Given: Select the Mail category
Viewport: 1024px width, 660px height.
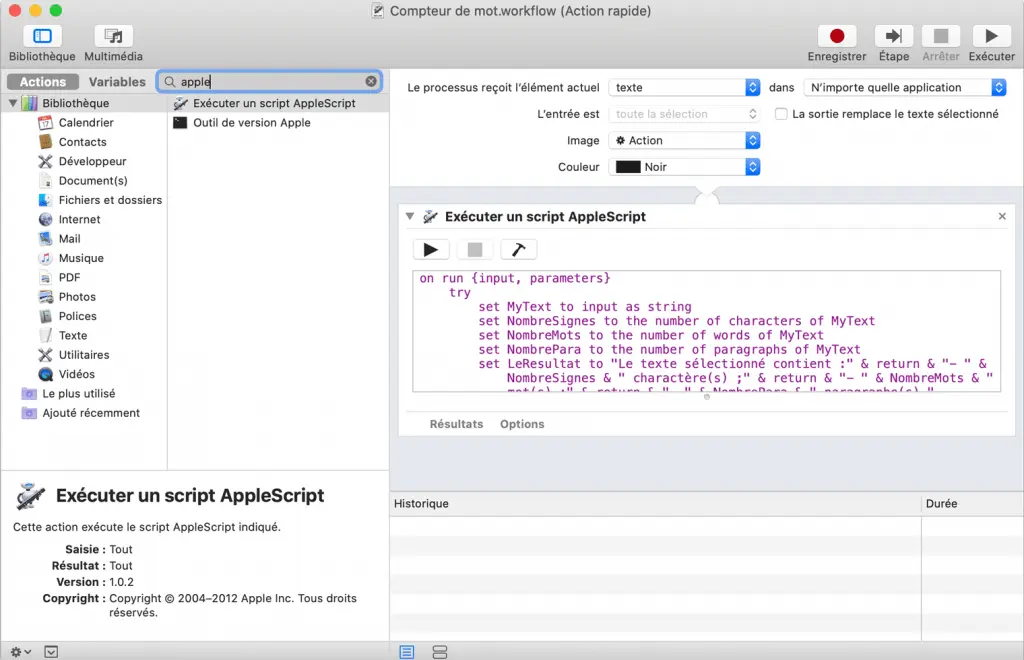Looking at the screenshot, I should (69, 239).
